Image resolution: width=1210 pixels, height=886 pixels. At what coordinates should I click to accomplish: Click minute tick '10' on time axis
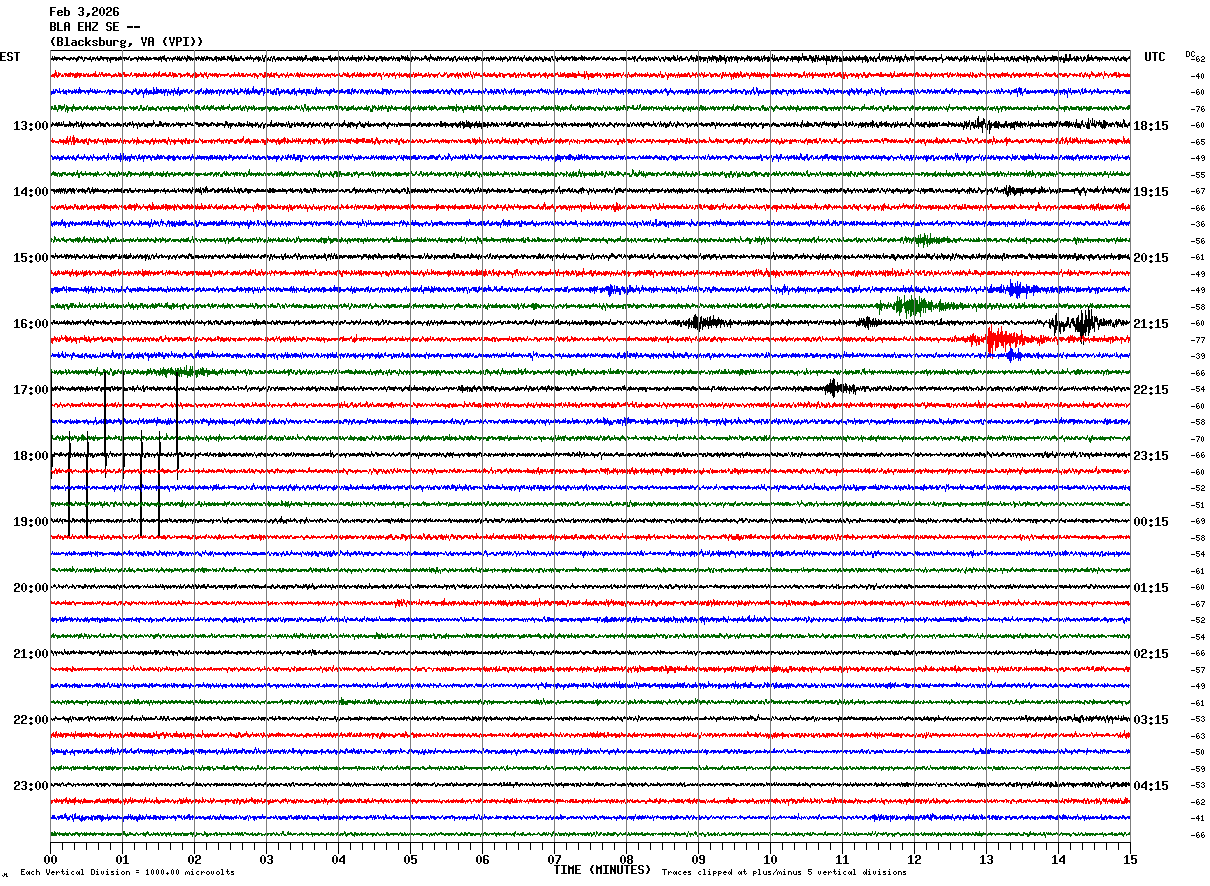point(770,859)
